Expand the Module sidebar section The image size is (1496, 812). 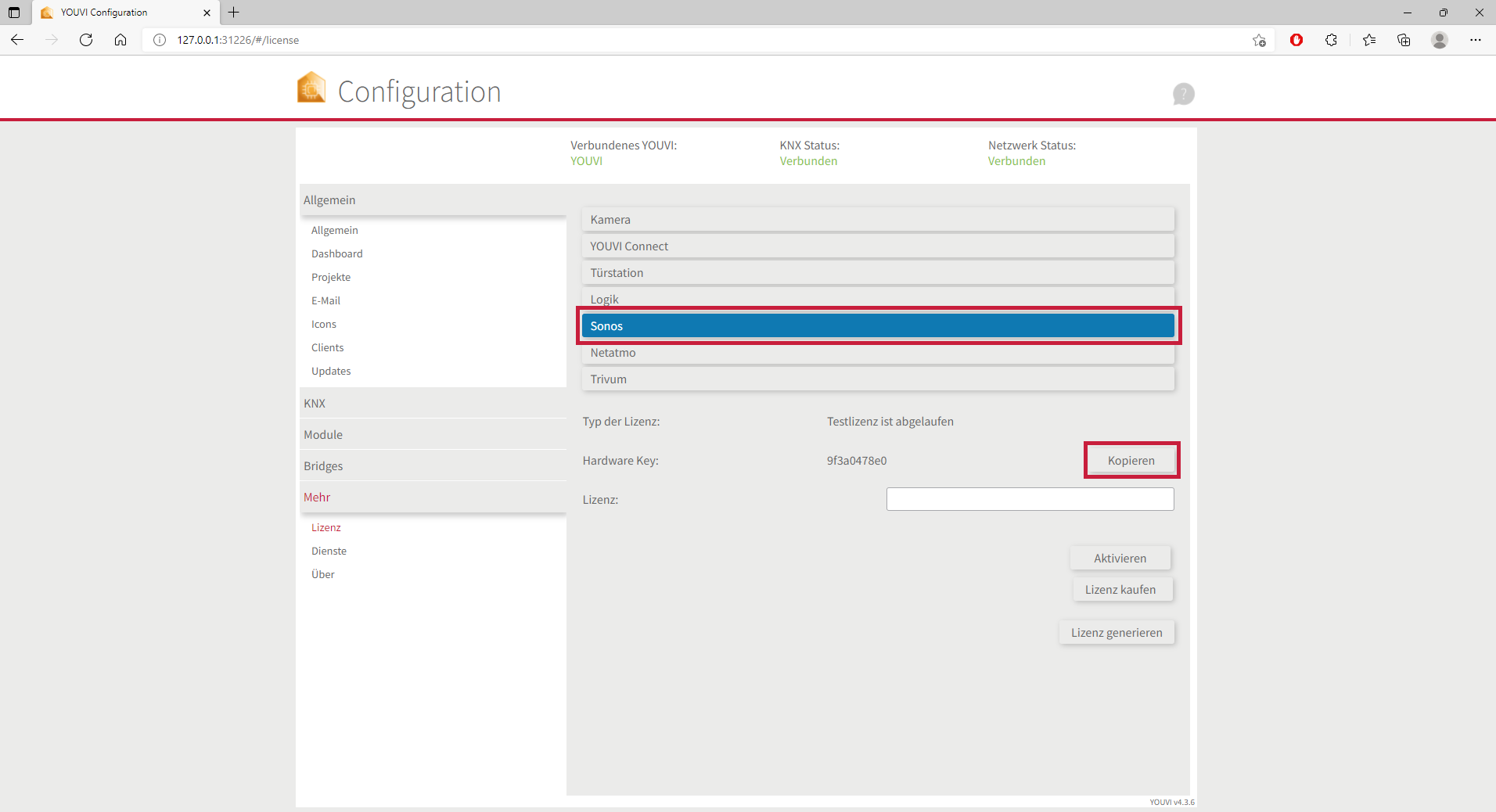[x=433, y=435]
